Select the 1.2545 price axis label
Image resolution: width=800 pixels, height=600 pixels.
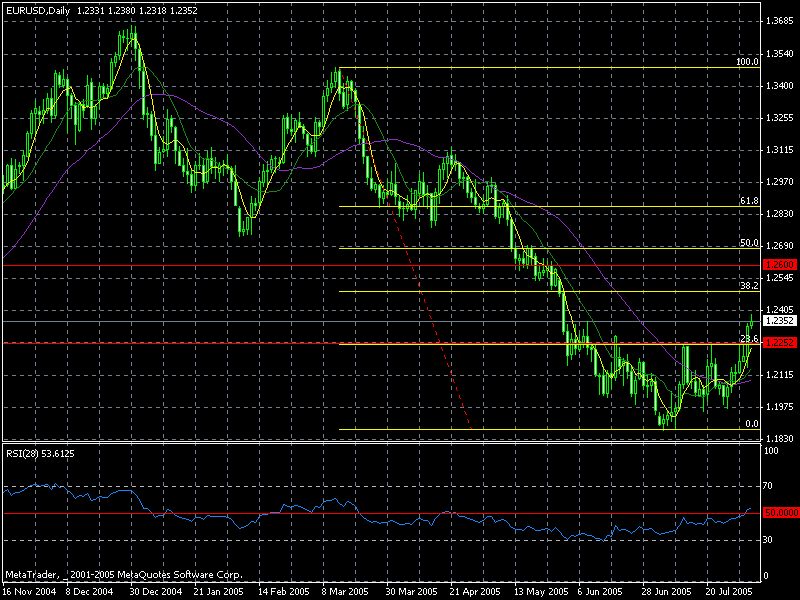tap(780, 278)
